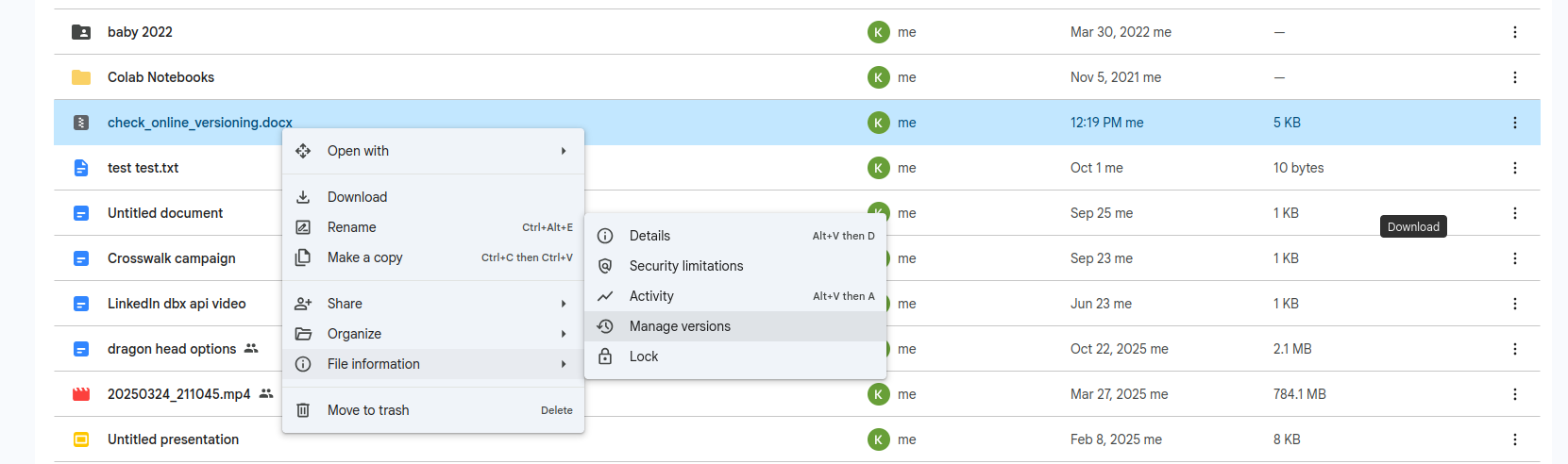The height and width of the screenshot is (464, 1568).
Task: Open more actions for baby 2022
Action: click(x=1515, y=32)
